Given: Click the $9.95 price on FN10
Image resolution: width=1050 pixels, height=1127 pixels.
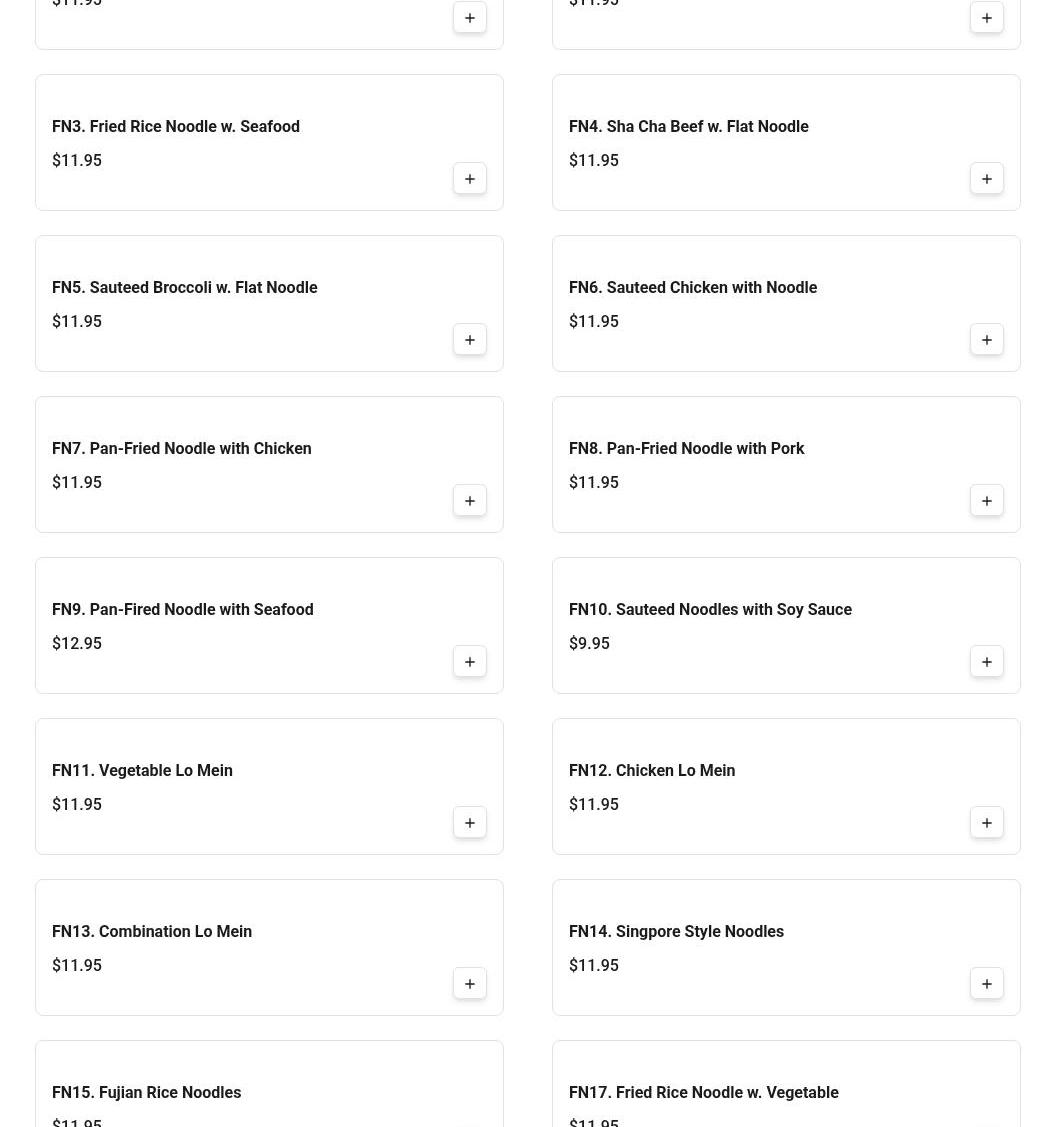Looking at the screenshot, I should 589,643.
